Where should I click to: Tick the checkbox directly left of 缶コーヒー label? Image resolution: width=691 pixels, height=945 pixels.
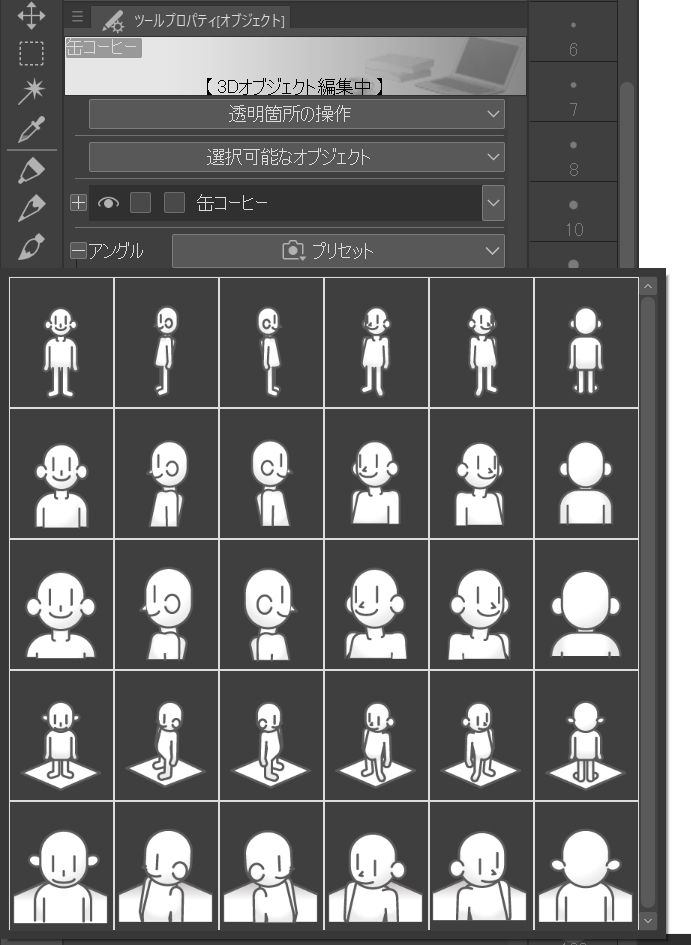(x=174, y=203)
